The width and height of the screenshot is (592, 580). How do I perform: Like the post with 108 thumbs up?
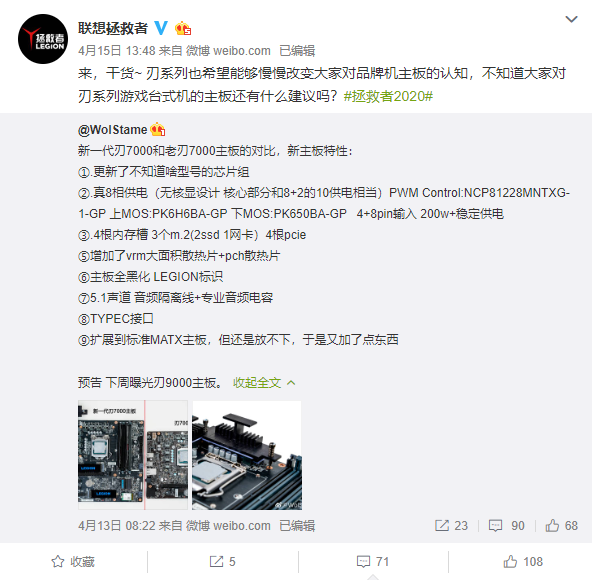523,561
